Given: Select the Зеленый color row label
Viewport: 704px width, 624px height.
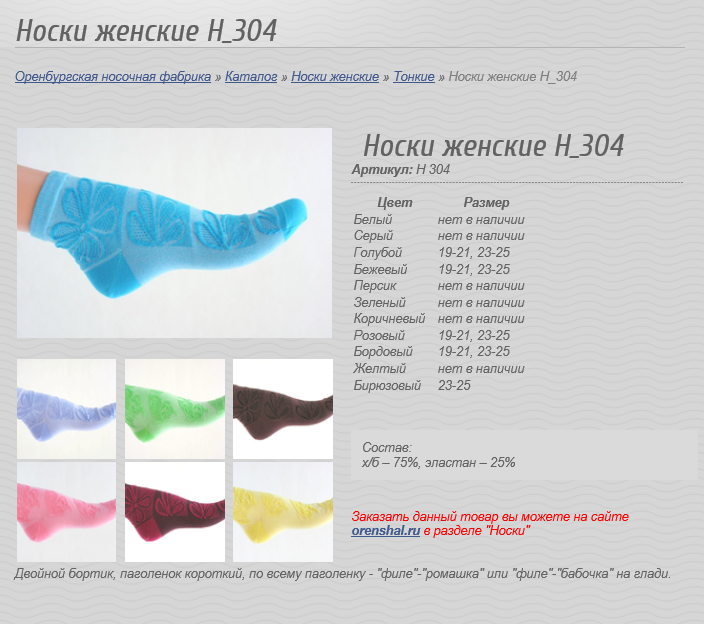Looking at the screenshot, I should (x=379, y=302).
